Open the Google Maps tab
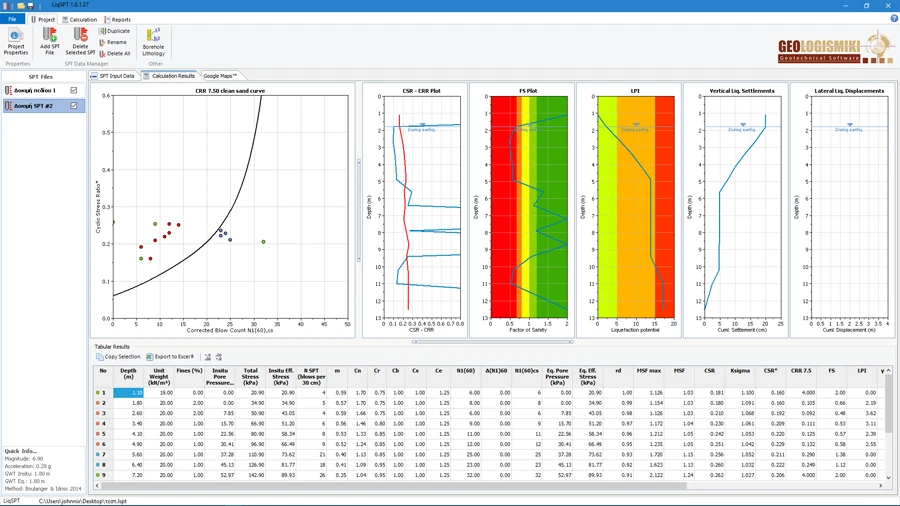The height and width of the screenshot is (506, 900). pyautogui.click(x=220, y=76)
